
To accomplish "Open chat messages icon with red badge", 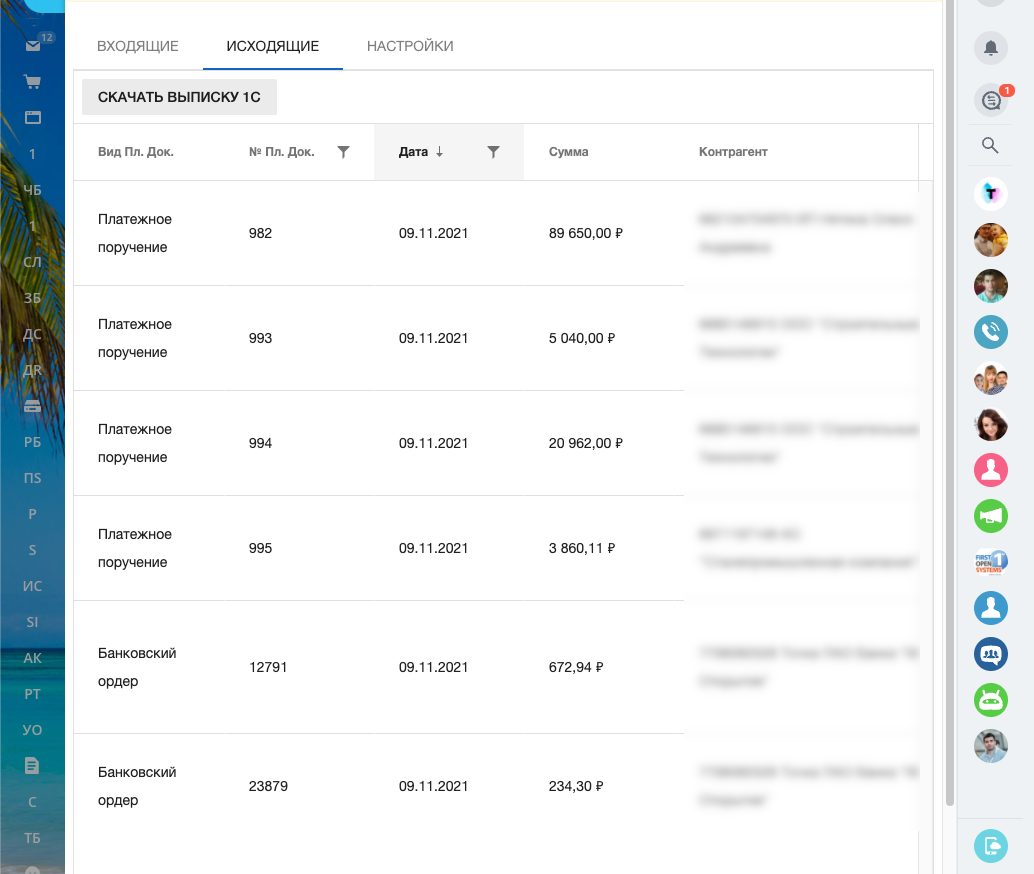I will (990, 100).
